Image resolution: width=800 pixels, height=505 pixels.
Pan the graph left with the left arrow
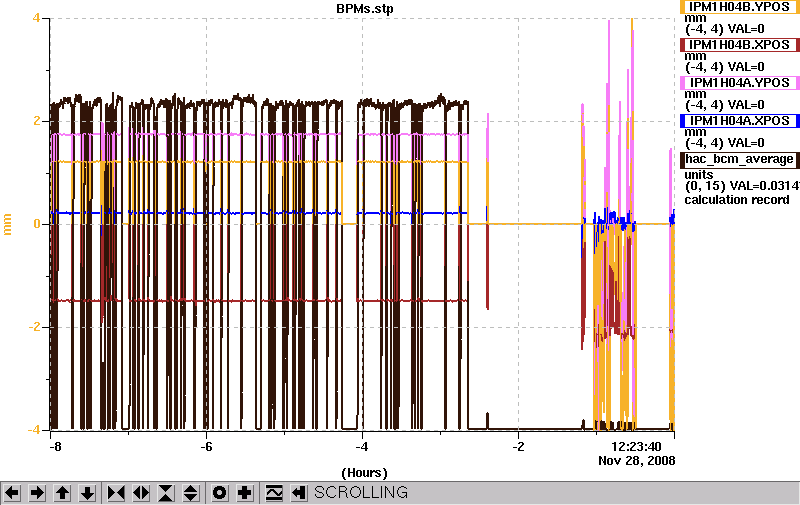(x=12, y=493)
